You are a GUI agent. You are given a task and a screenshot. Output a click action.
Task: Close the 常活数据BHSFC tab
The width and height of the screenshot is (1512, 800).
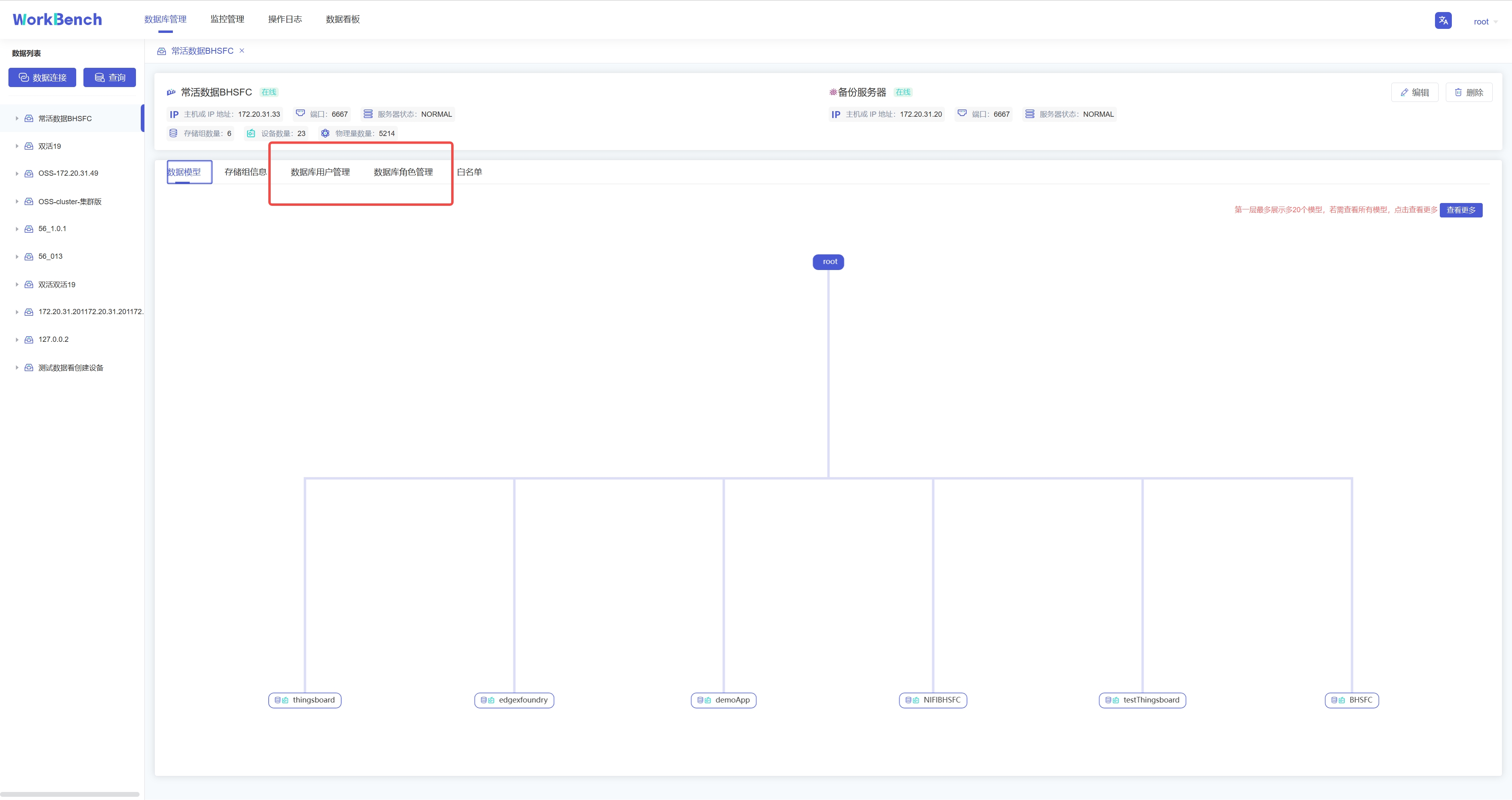242,51
